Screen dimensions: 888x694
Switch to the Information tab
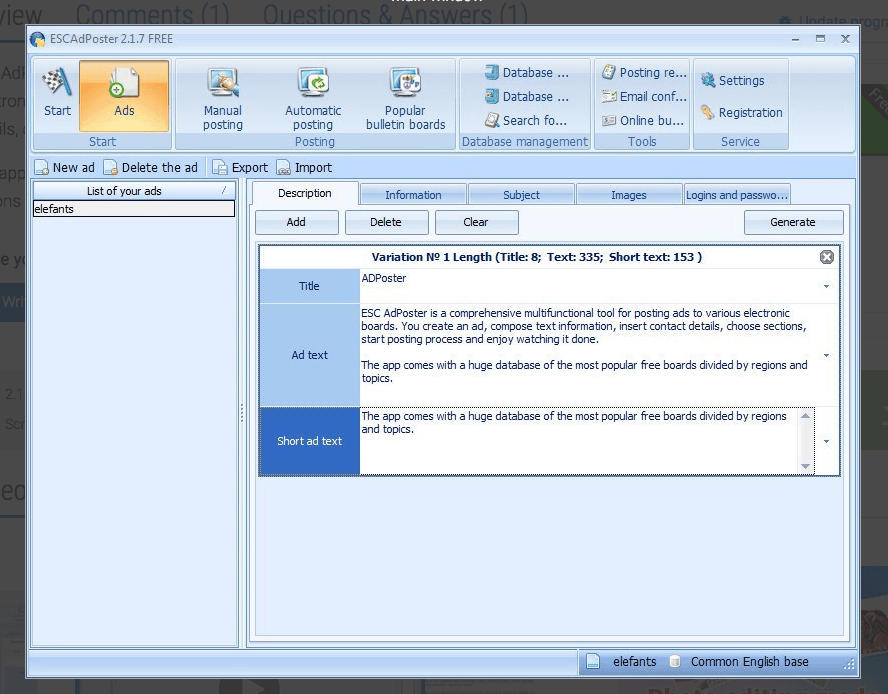(413, 195)
